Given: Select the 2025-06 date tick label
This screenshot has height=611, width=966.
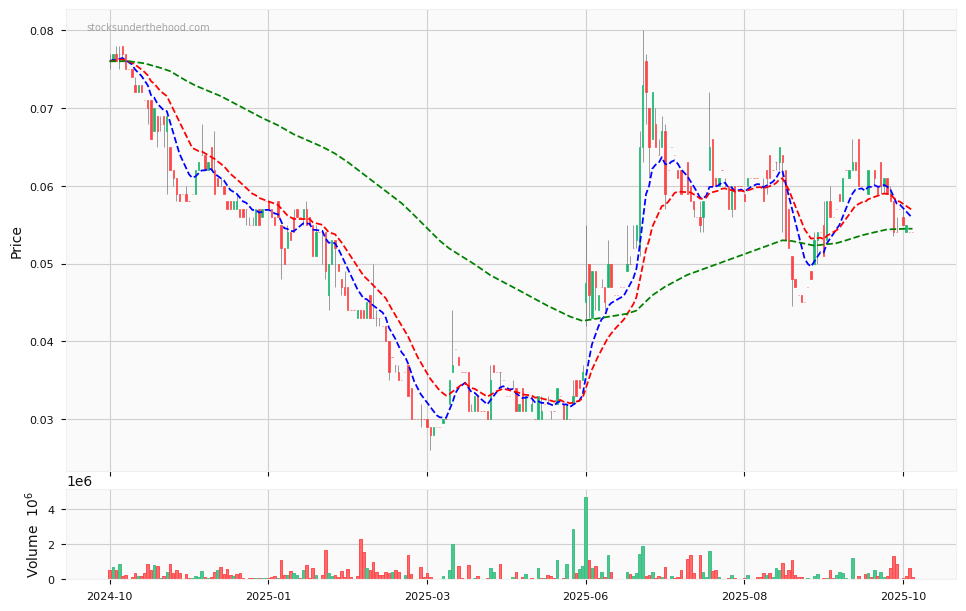Looking at the screenshot, I should [x=586, y=596].
